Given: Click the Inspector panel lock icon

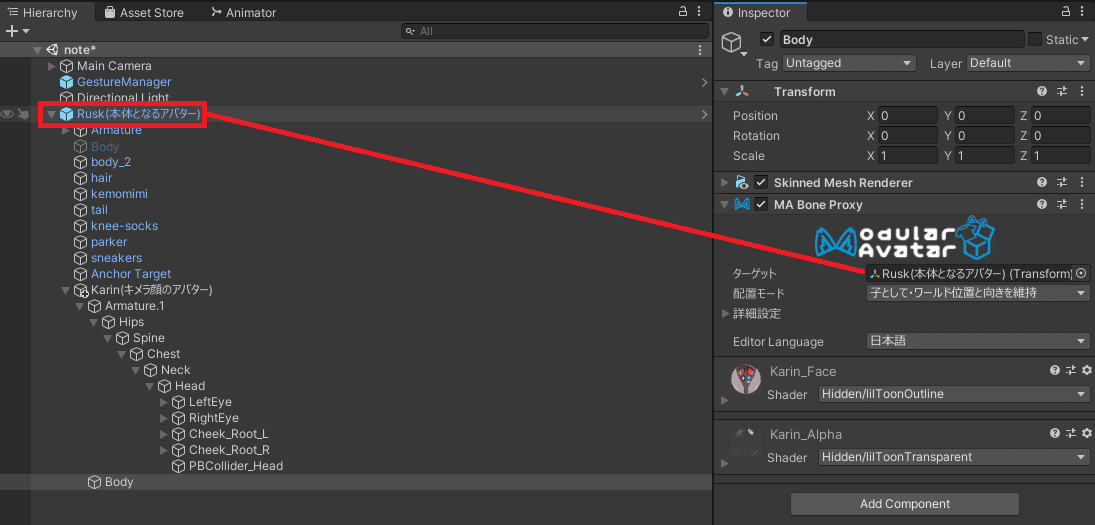Looking at the screenshot, I should 1066,12.
